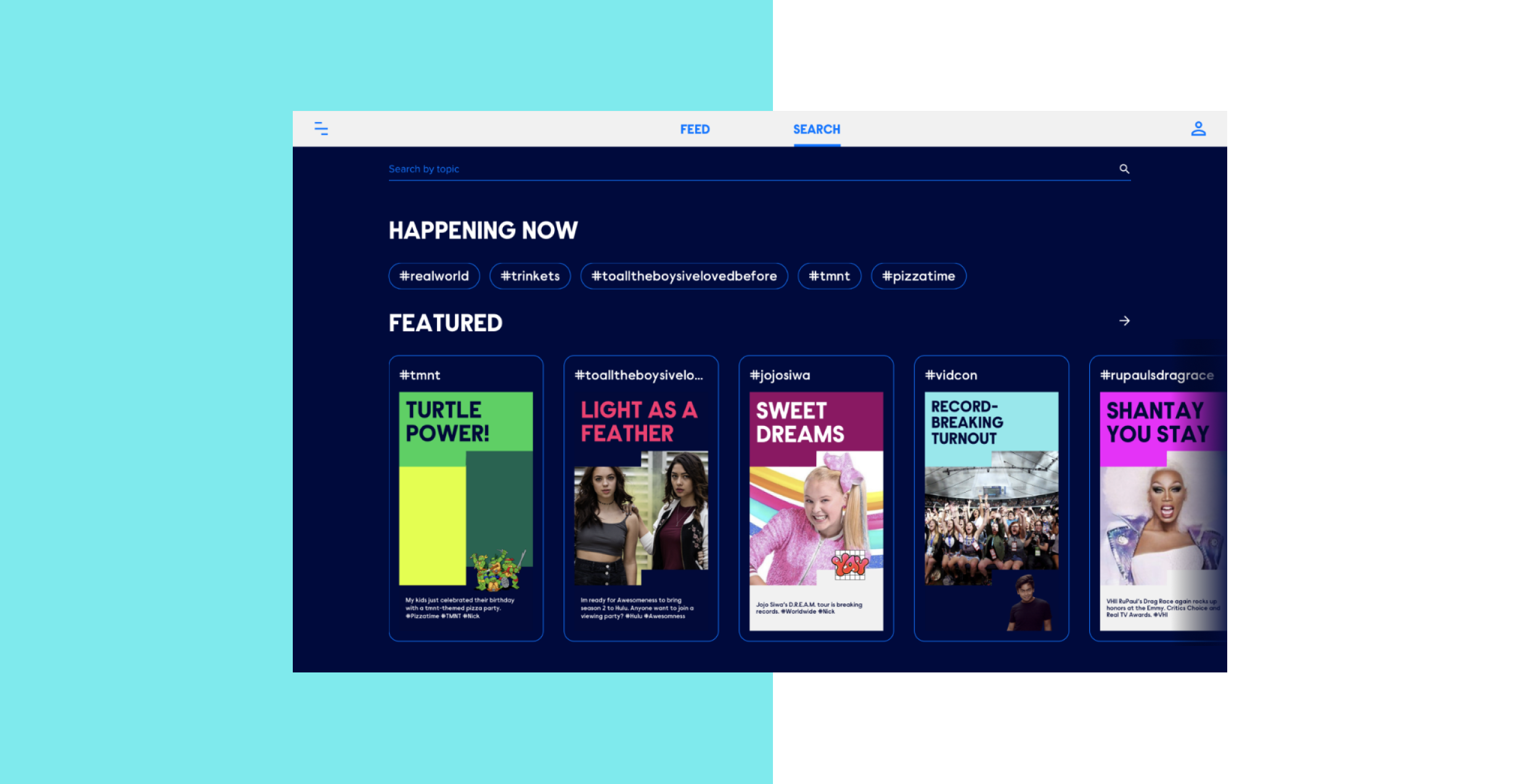Click the #jojosiwa card title
Image resolution: width=1520 pixels, height=784 pixels.
point(780,375)
